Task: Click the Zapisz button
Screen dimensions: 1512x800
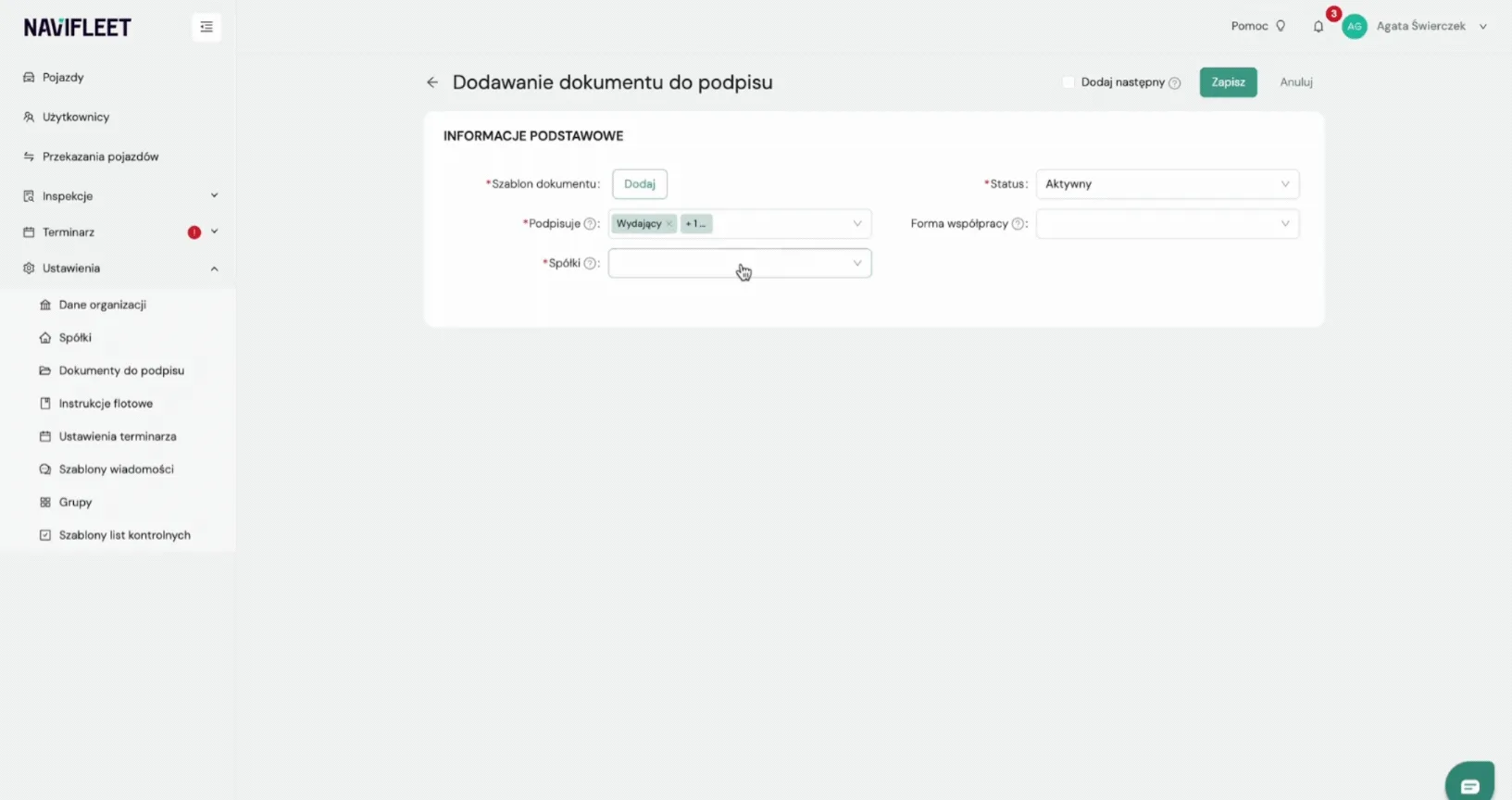Action: pyautogui.click(x=1228, y=82)
